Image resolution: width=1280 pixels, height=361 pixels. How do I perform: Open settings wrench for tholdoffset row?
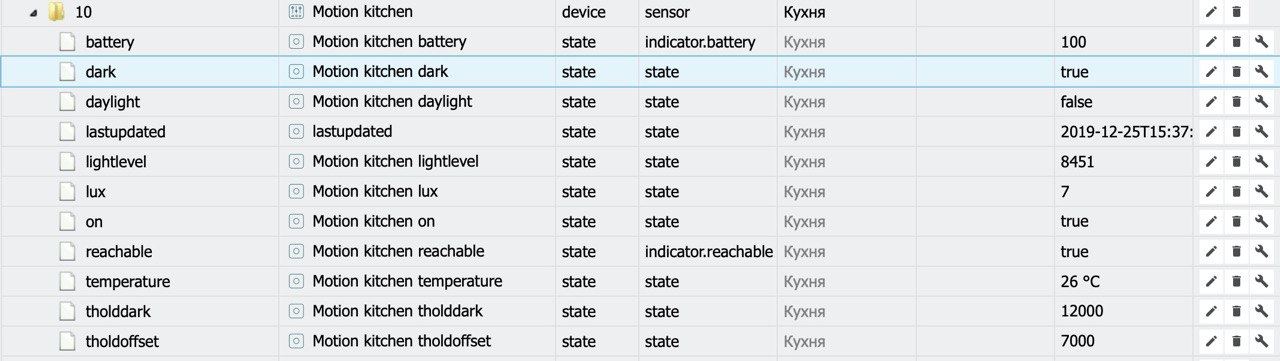tap(1261, 341)
